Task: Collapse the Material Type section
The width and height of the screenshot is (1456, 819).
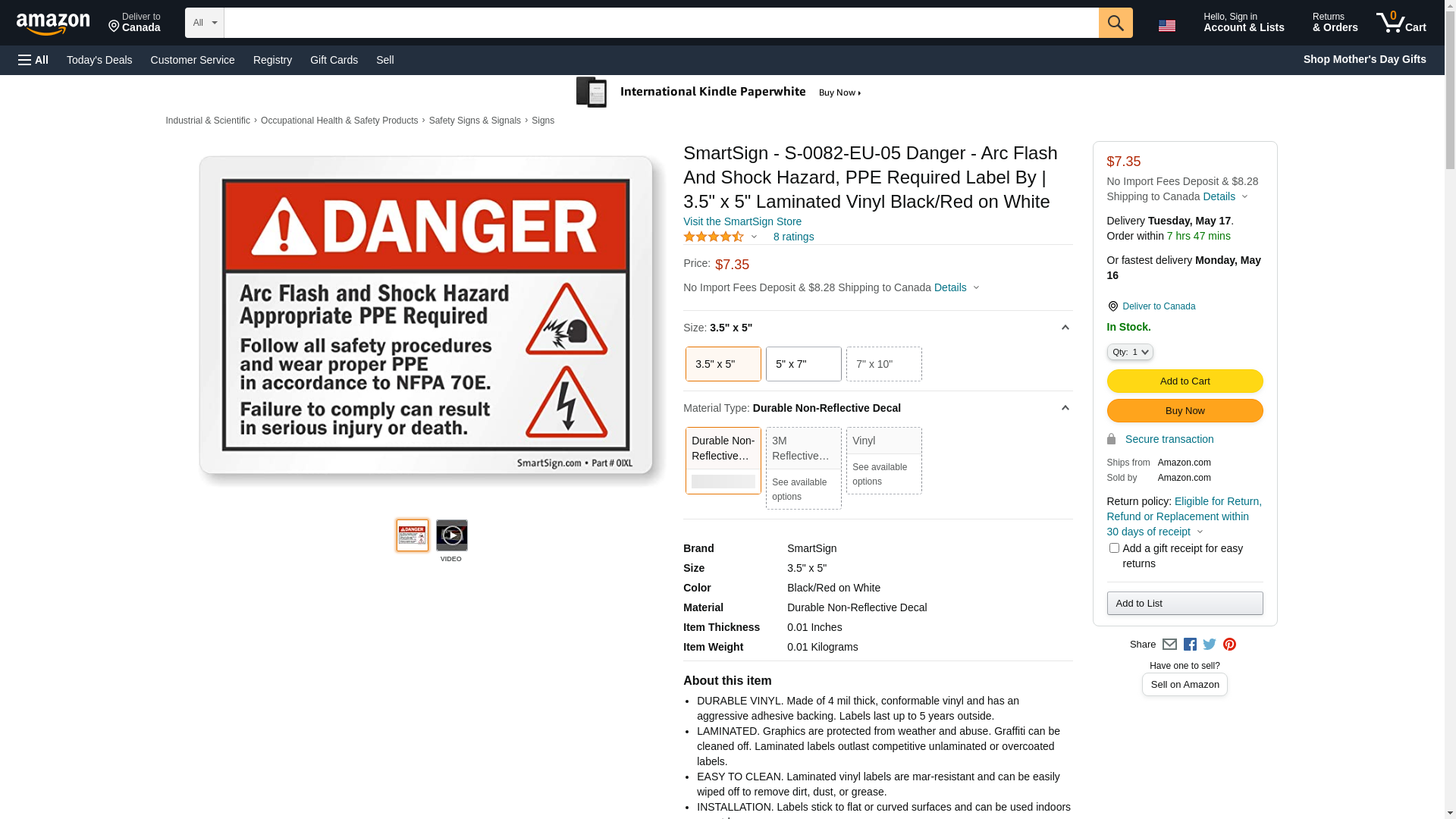Action: pyautogui.click(x=1065, y=408)
